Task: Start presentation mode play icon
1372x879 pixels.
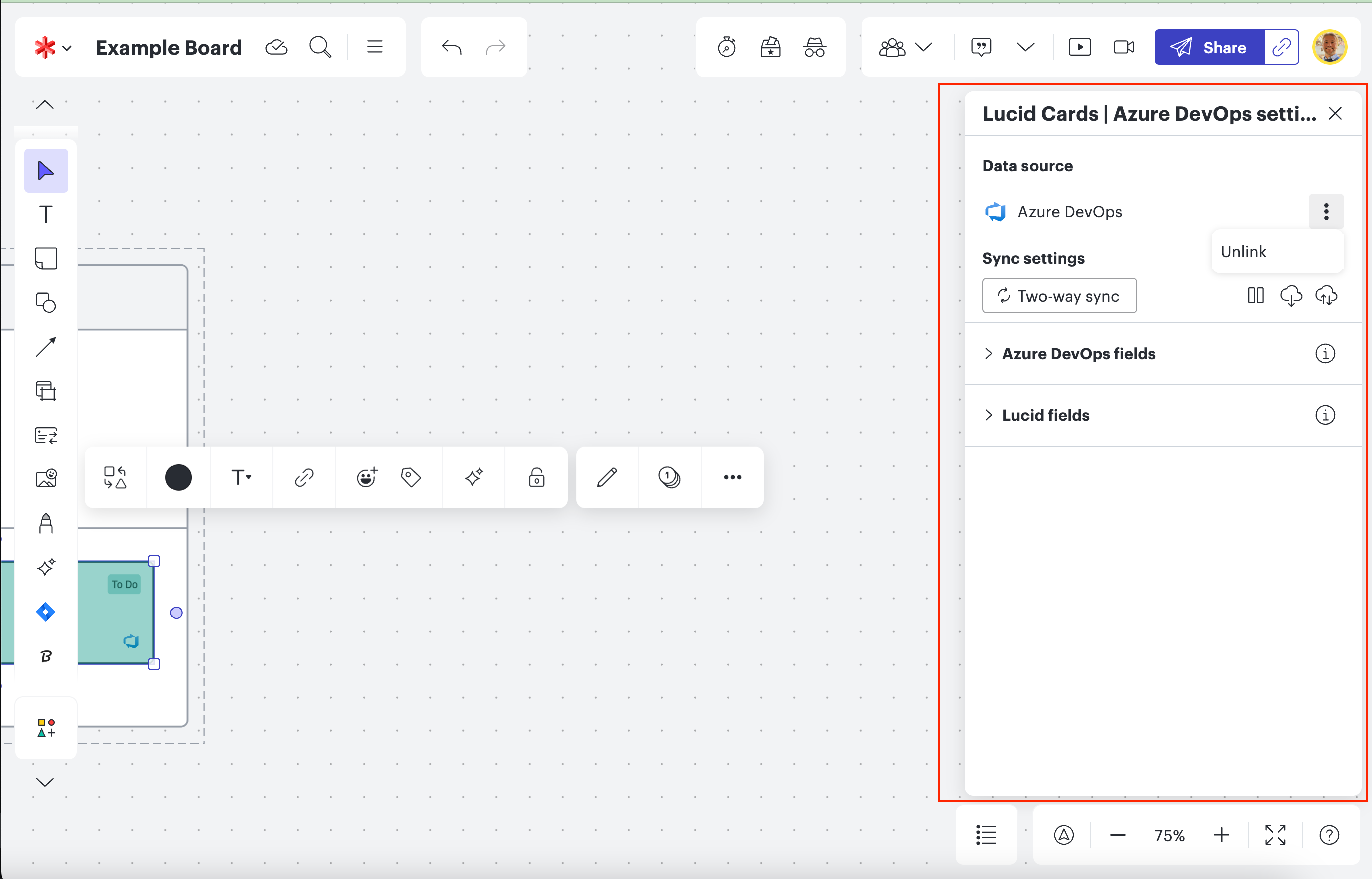Action: click(x=1079, y=47)
